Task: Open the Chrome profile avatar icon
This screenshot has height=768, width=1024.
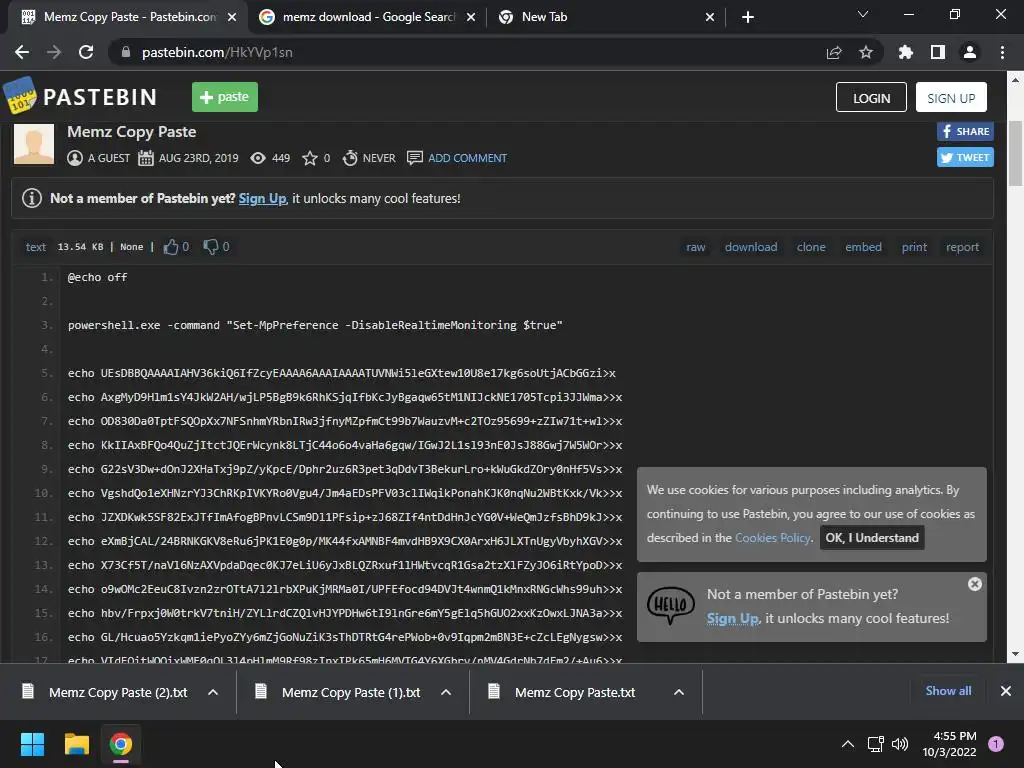Action: pyautogui.click(x=970, y=52)
